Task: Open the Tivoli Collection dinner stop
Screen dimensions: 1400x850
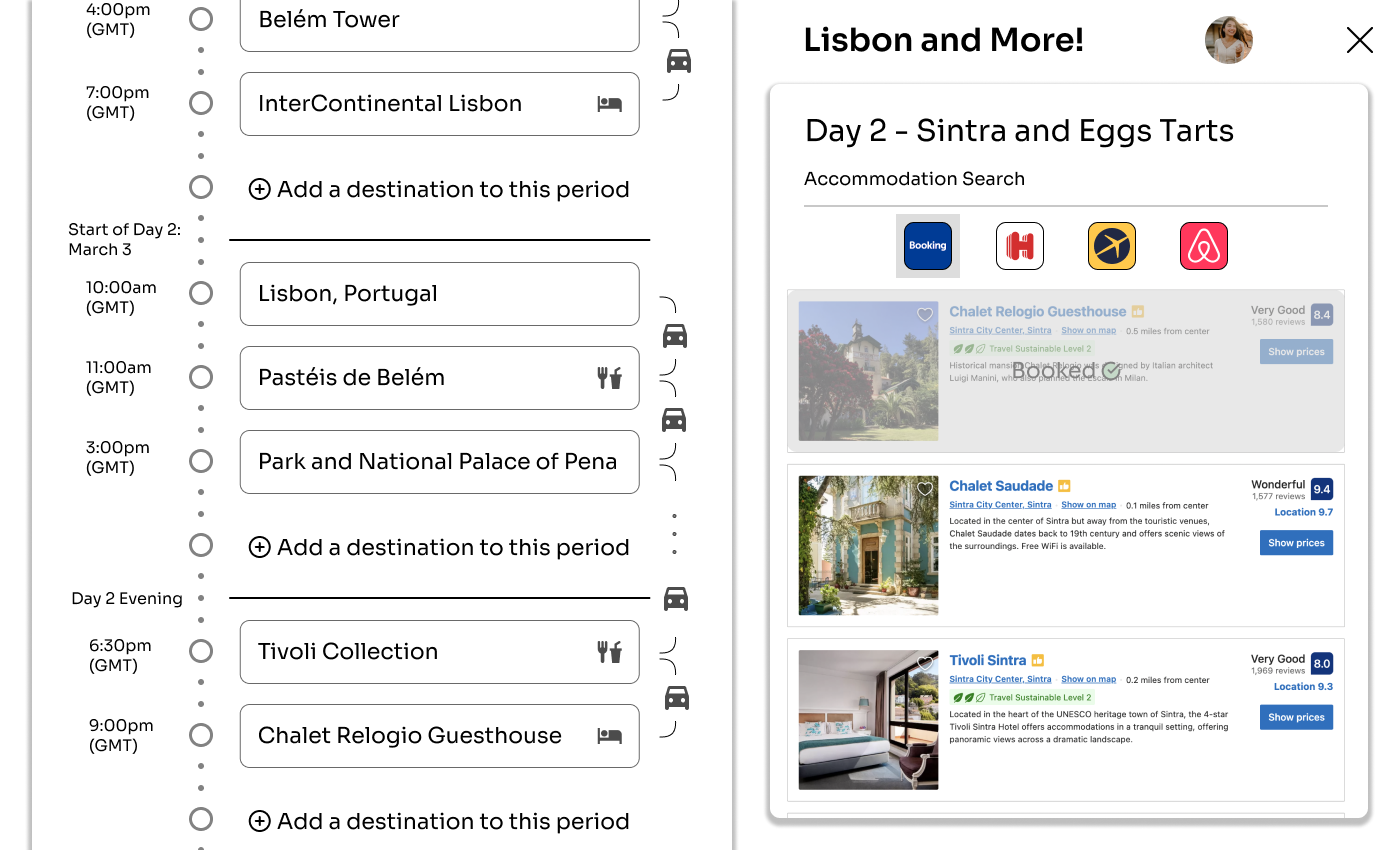Action: 439,652
